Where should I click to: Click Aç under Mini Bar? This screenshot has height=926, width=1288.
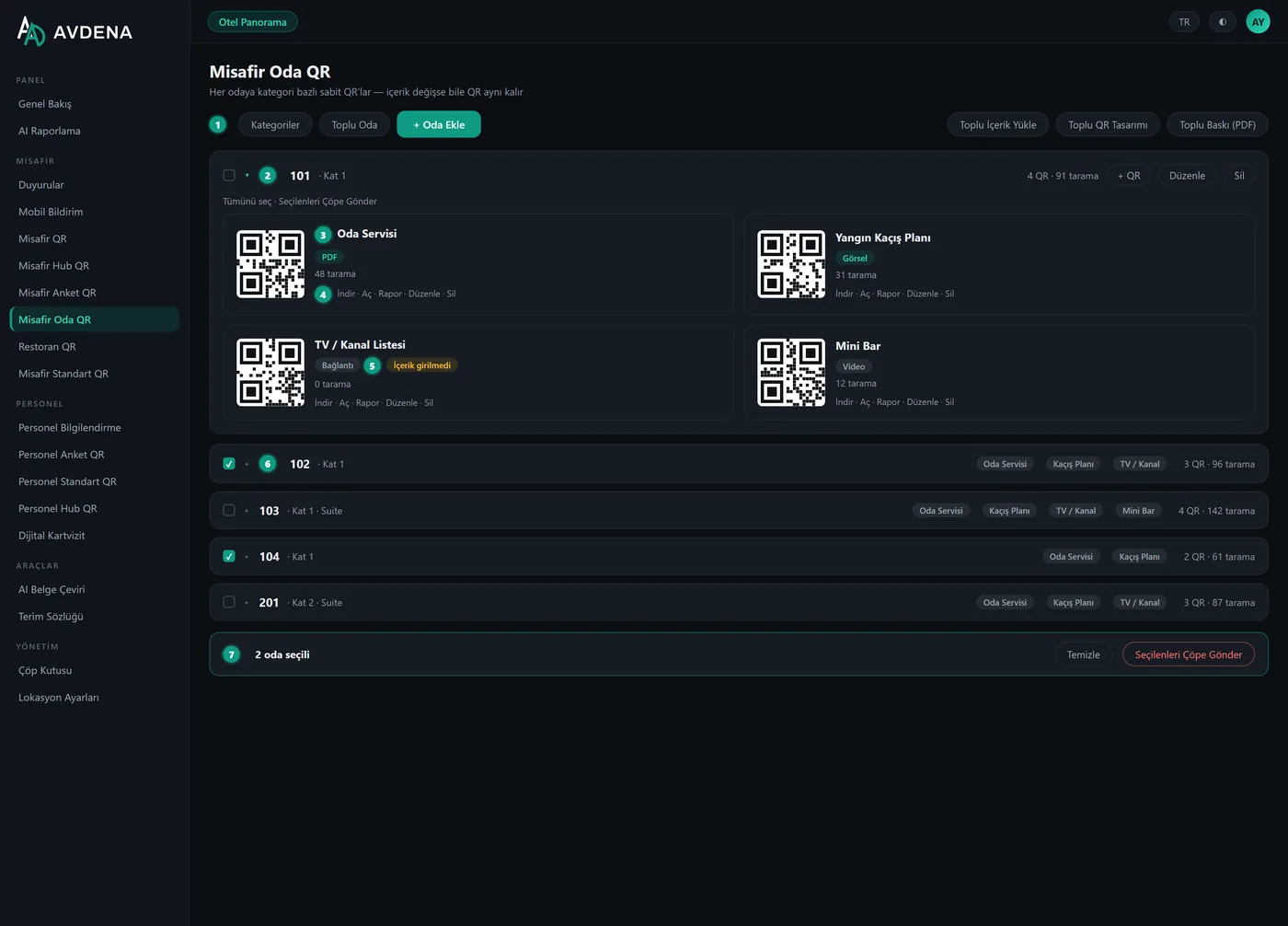(865, 401)
